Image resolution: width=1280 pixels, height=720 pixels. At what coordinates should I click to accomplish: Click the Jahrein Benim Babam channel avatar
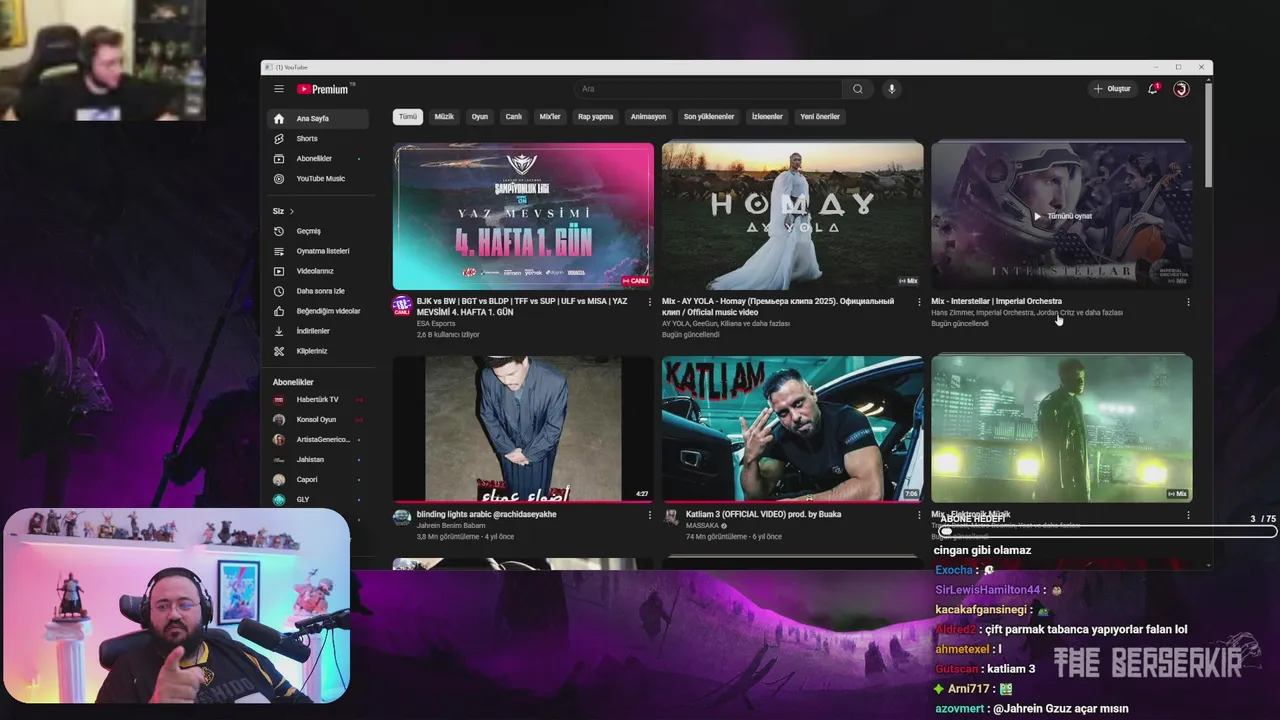coord(402,518)
